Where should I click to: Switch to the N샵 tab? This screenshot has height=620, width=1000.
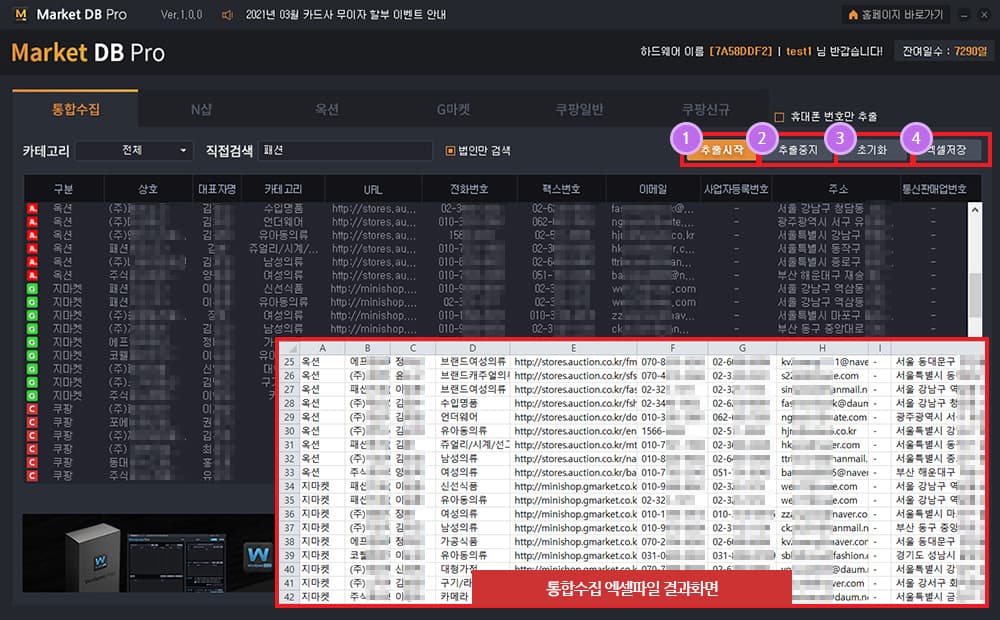point(201,109)
